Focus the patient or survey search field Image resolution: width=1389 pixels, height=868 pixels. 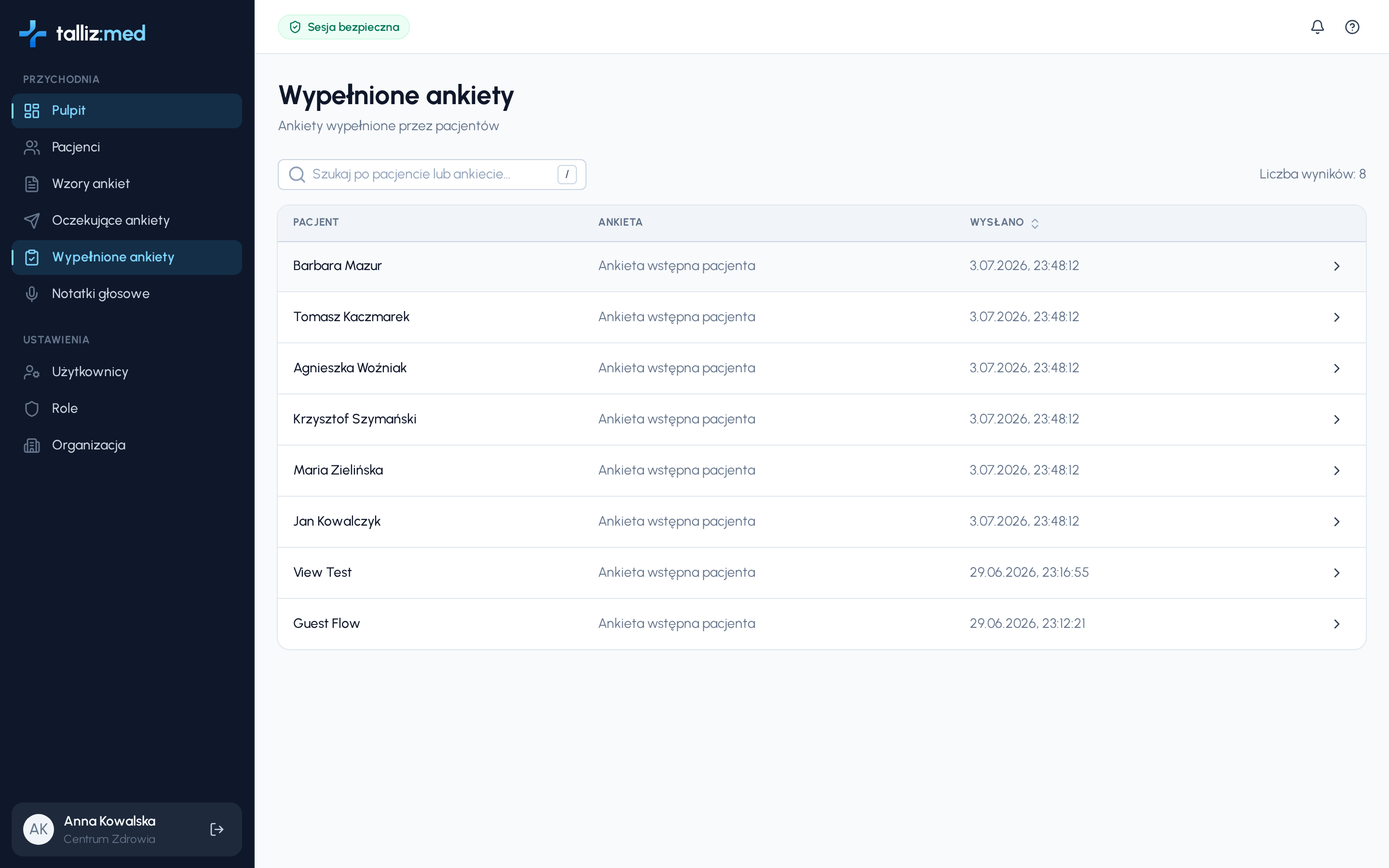click(x=432, y=175)
